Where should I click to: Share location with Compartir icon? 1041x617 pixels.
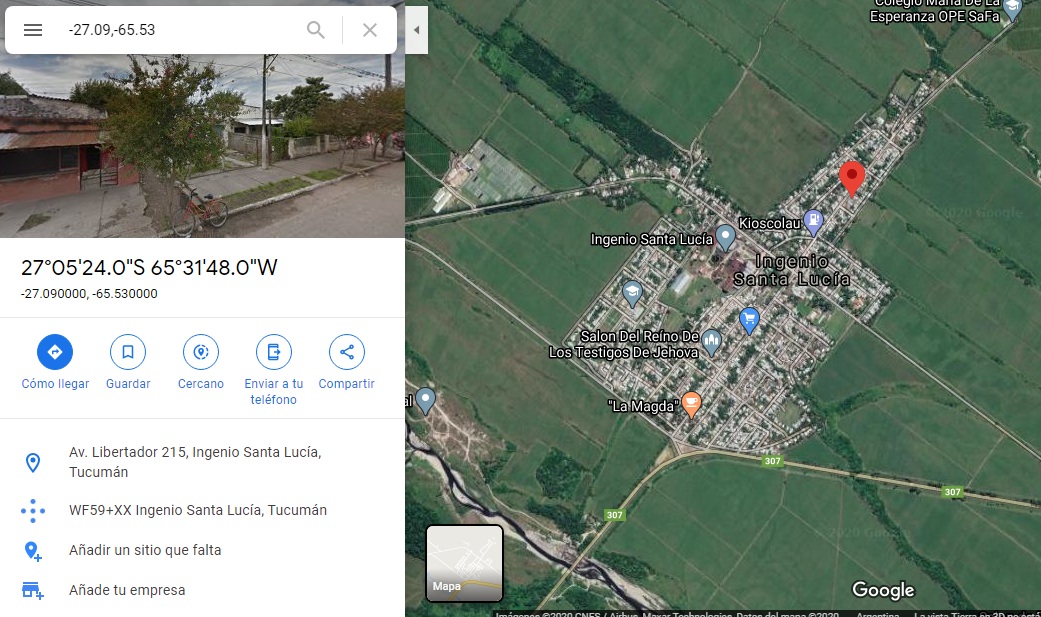pyautogui.click(x=347, y=352)
